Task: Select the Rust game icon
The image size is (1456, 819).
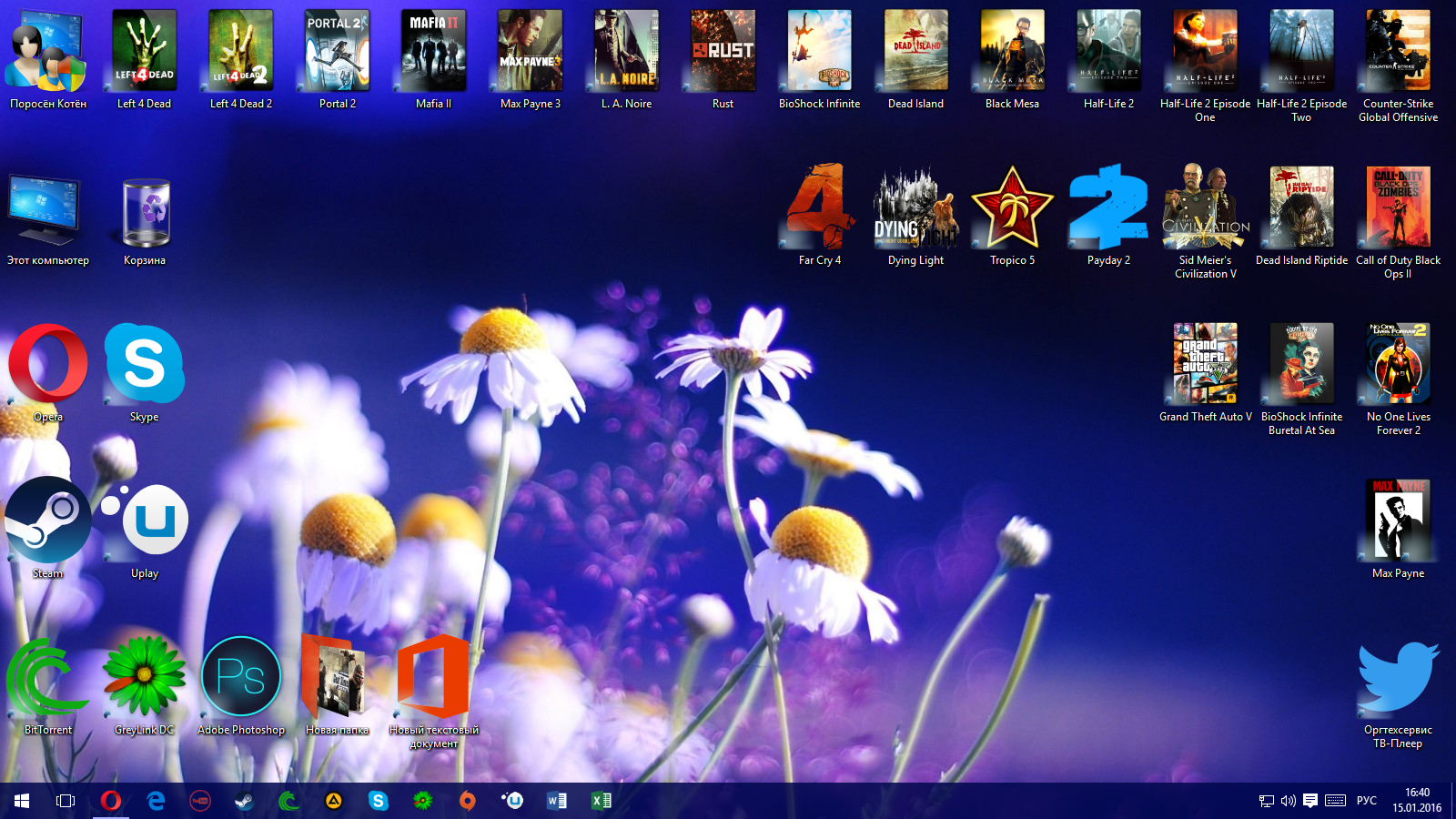Action: point(723,51)
